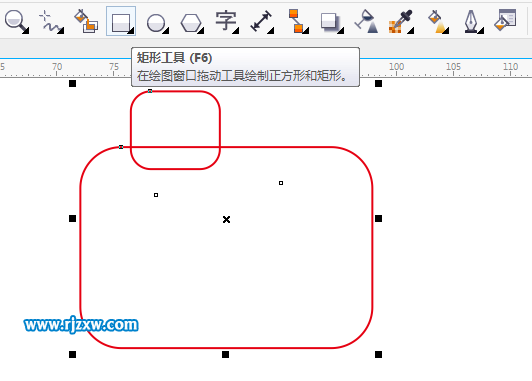Click node on small rectangle's top edge
This screenshot has width=532, height=381.
(150, 91)
